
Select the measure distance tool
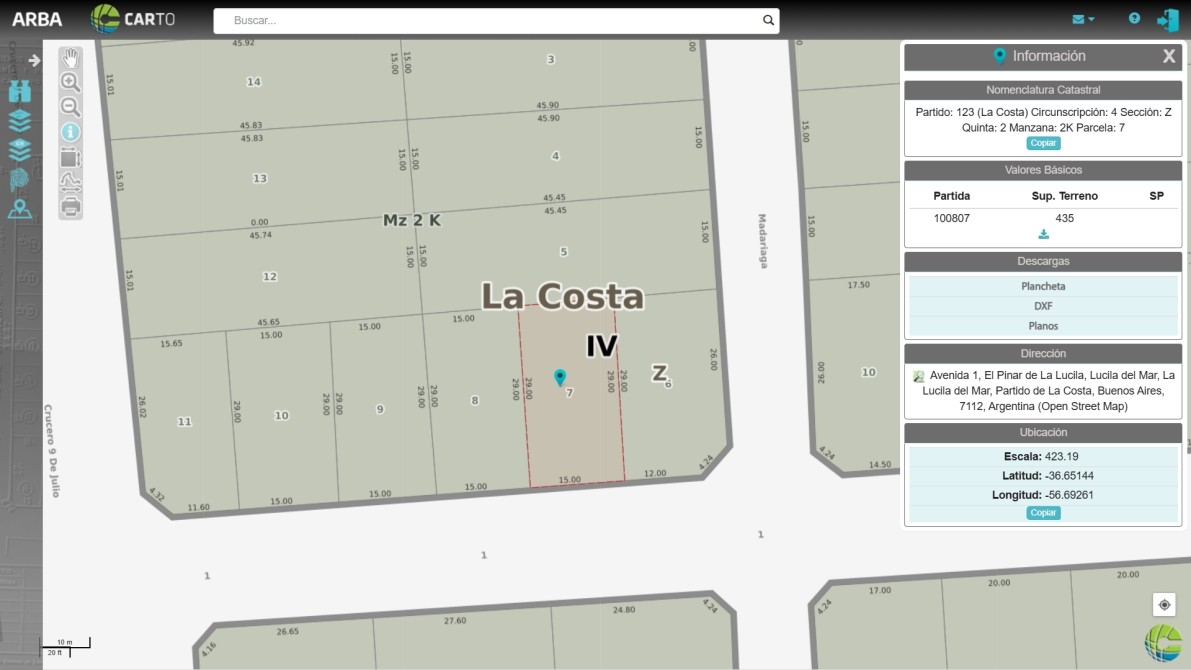pos(70,182)
